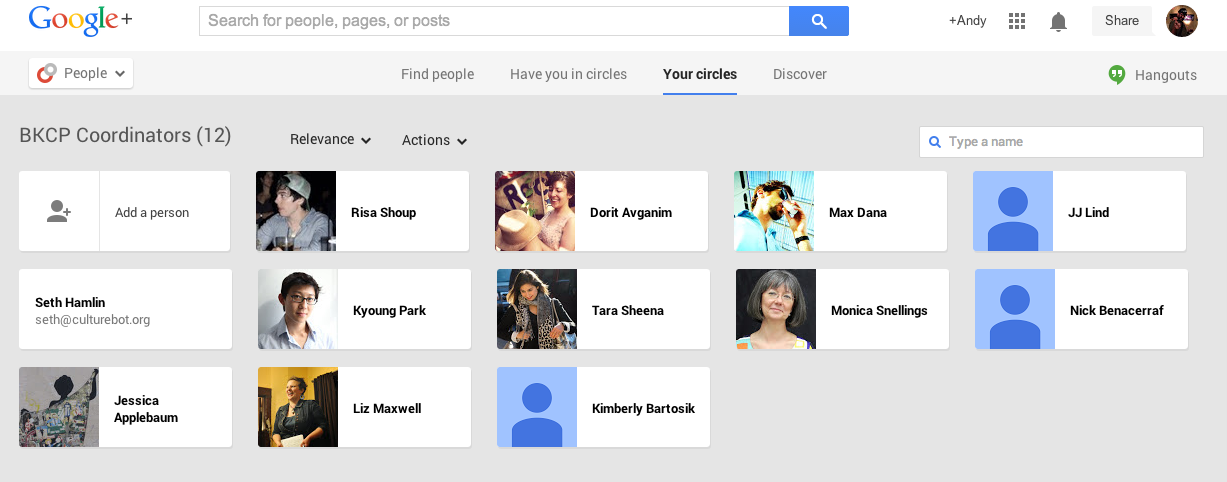Click the add person icon

[x=59, y=212]
